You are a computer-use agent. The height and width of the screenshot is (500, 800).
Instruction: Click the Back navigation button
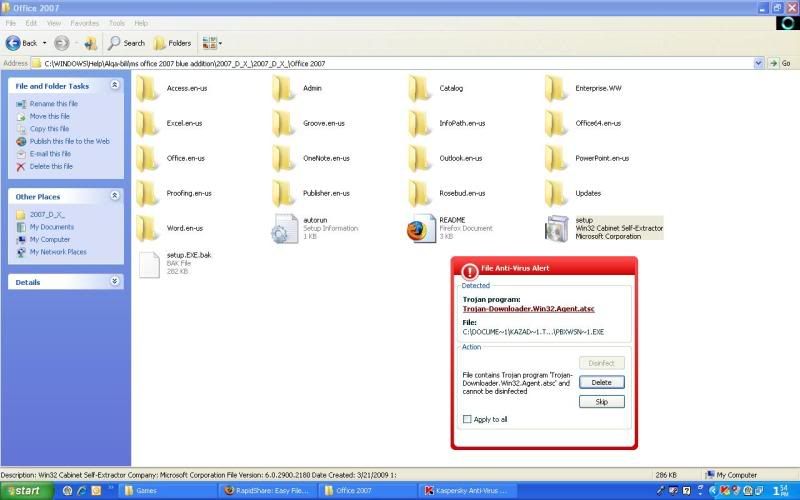click(x=21, y=43)
